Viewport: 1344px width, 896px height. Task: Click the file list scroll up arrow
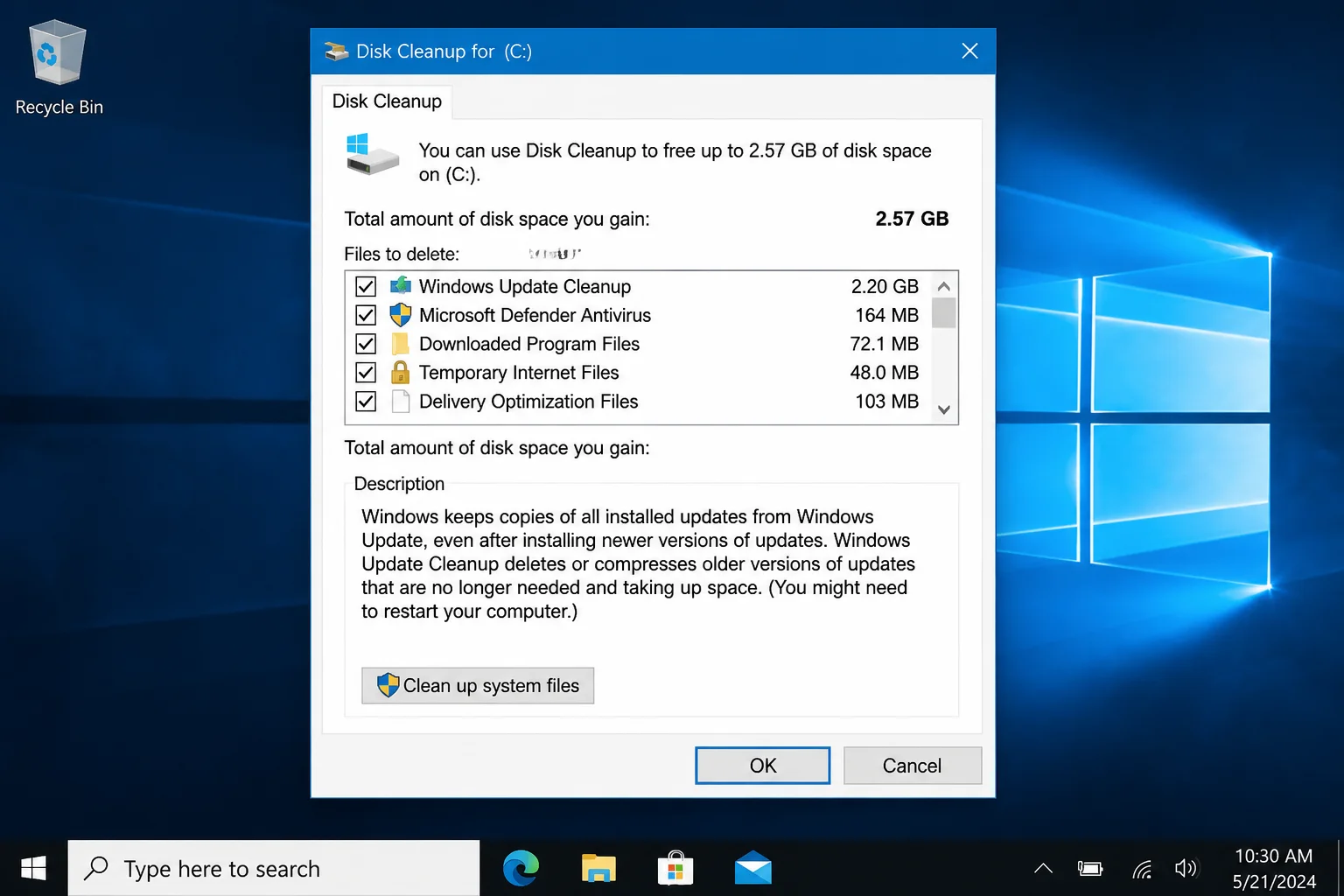click(x=943, y=286)
